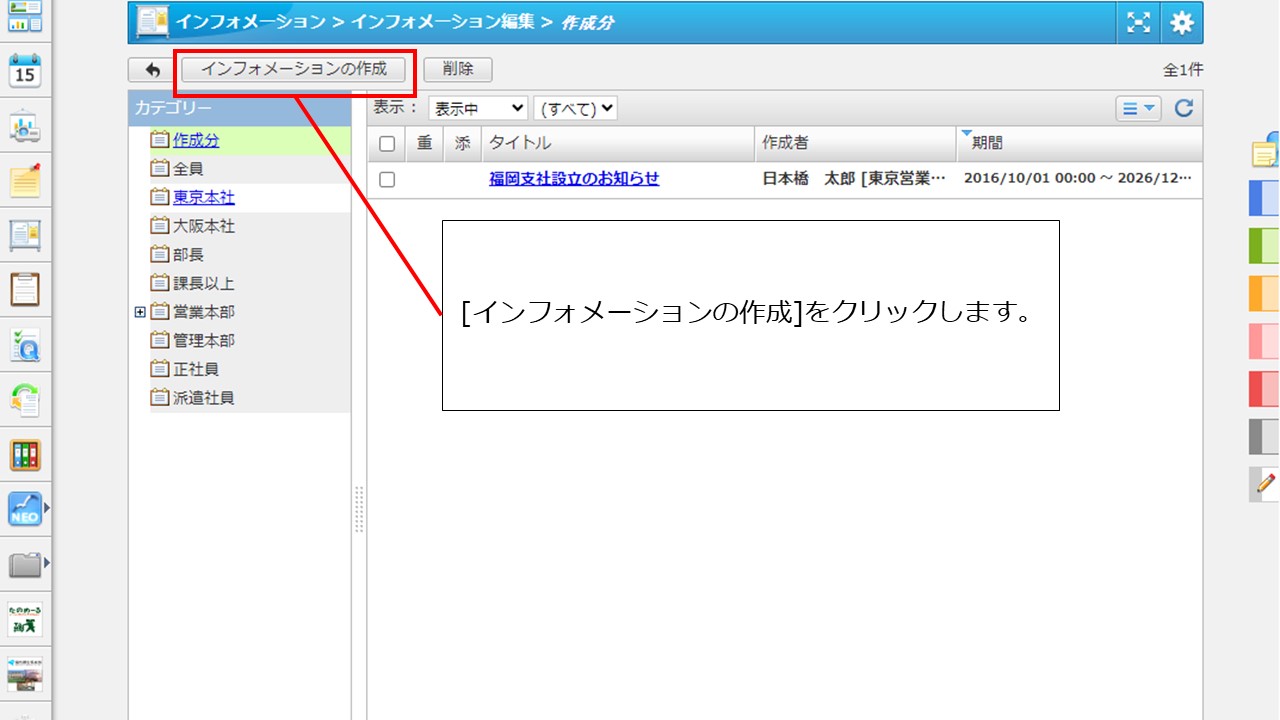Expand the 営業本部 category node
This screenshot has width=1280, height=720.
click(140, 312)
